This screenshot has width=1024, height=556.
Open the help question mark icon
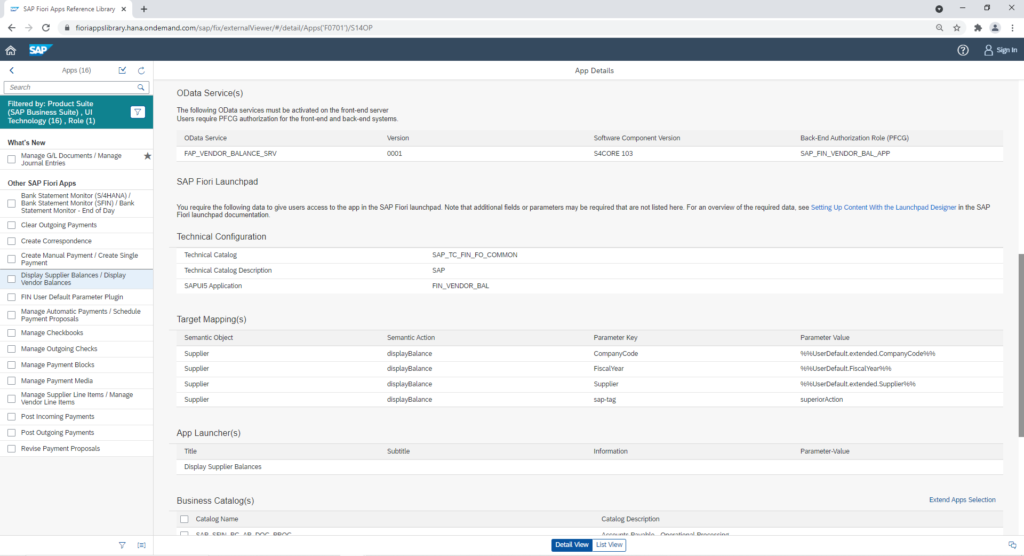tap(963, 50)
